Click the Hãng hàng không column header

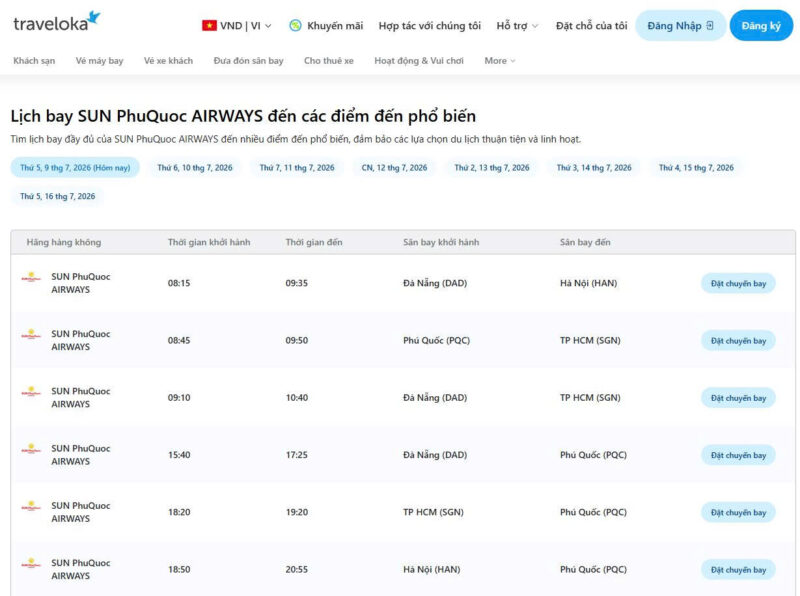click(64, 242)
